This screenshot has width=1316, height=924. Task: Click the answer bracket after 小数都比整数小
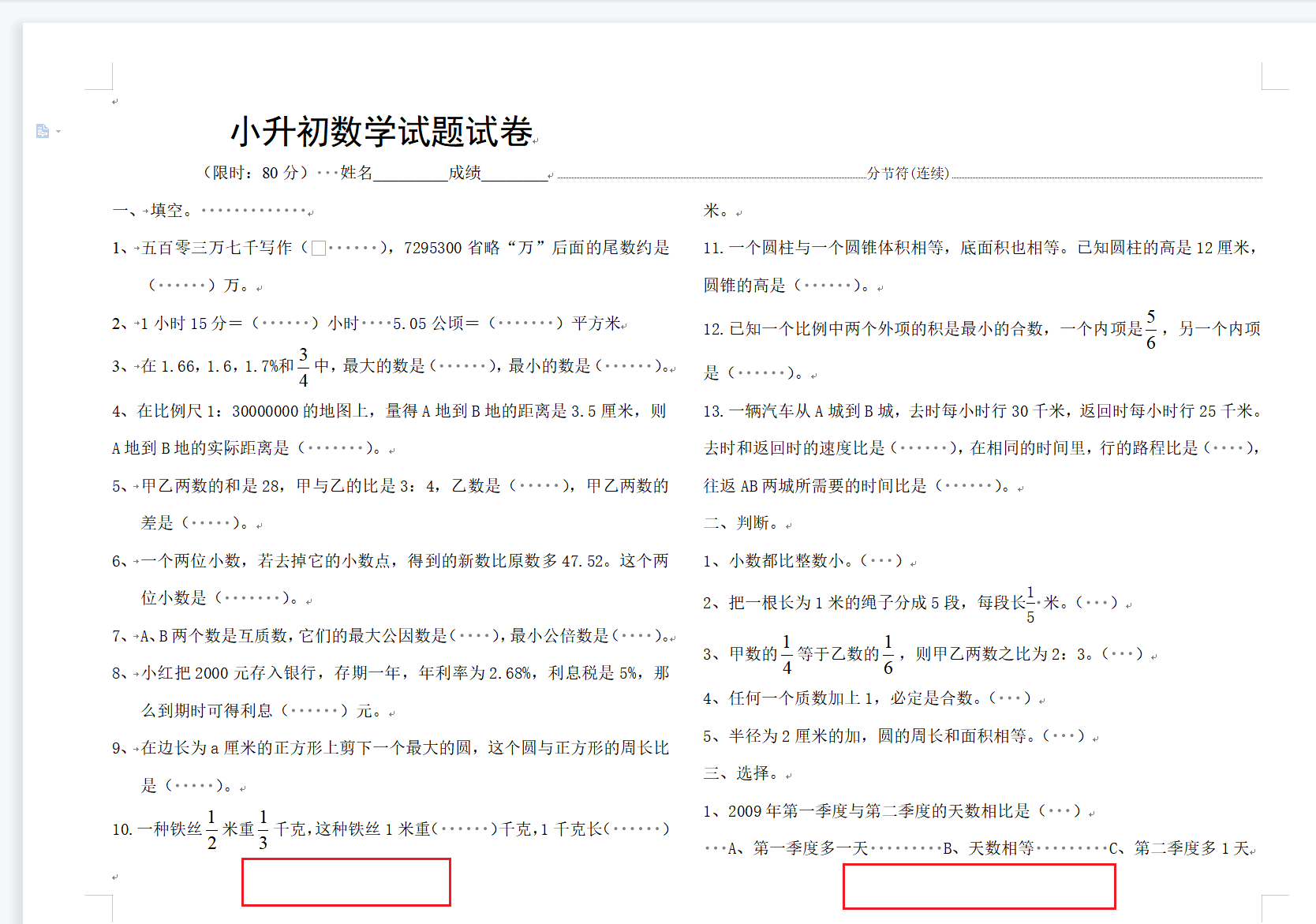pos(881,561)
